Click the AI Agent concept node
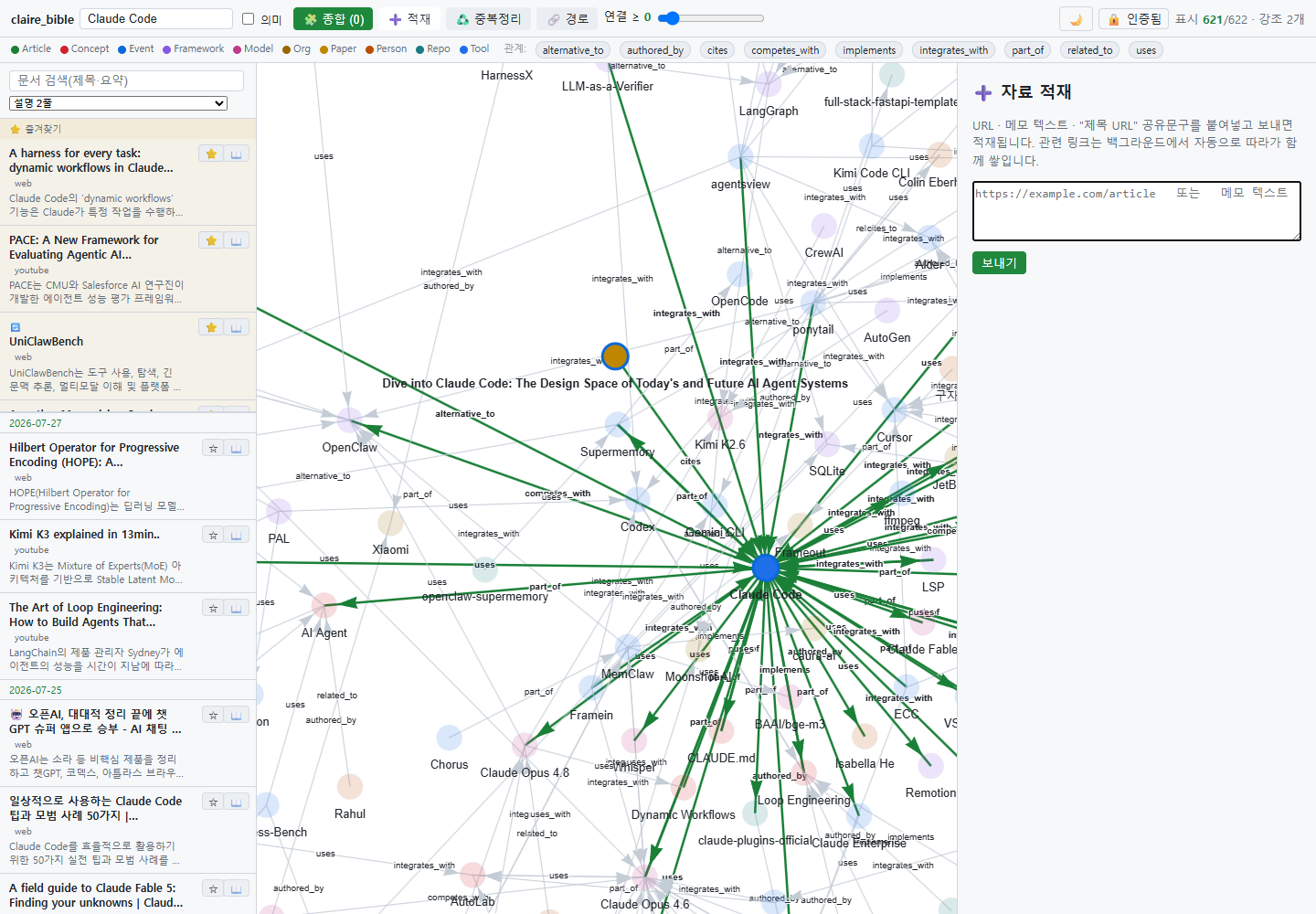 click(x=324, y=605)
